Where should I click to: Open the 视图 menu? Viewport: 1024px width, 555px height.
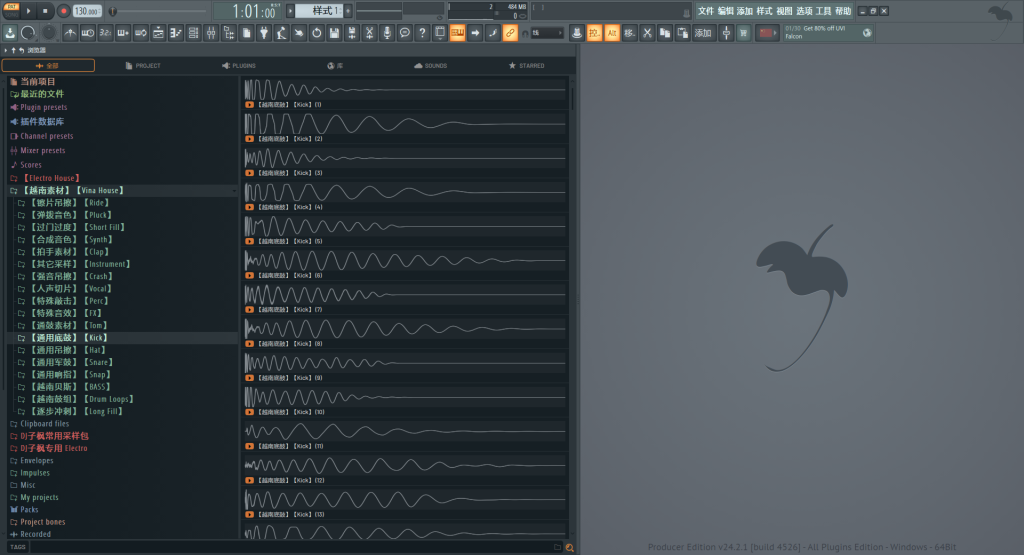click(x=784, y=11)
